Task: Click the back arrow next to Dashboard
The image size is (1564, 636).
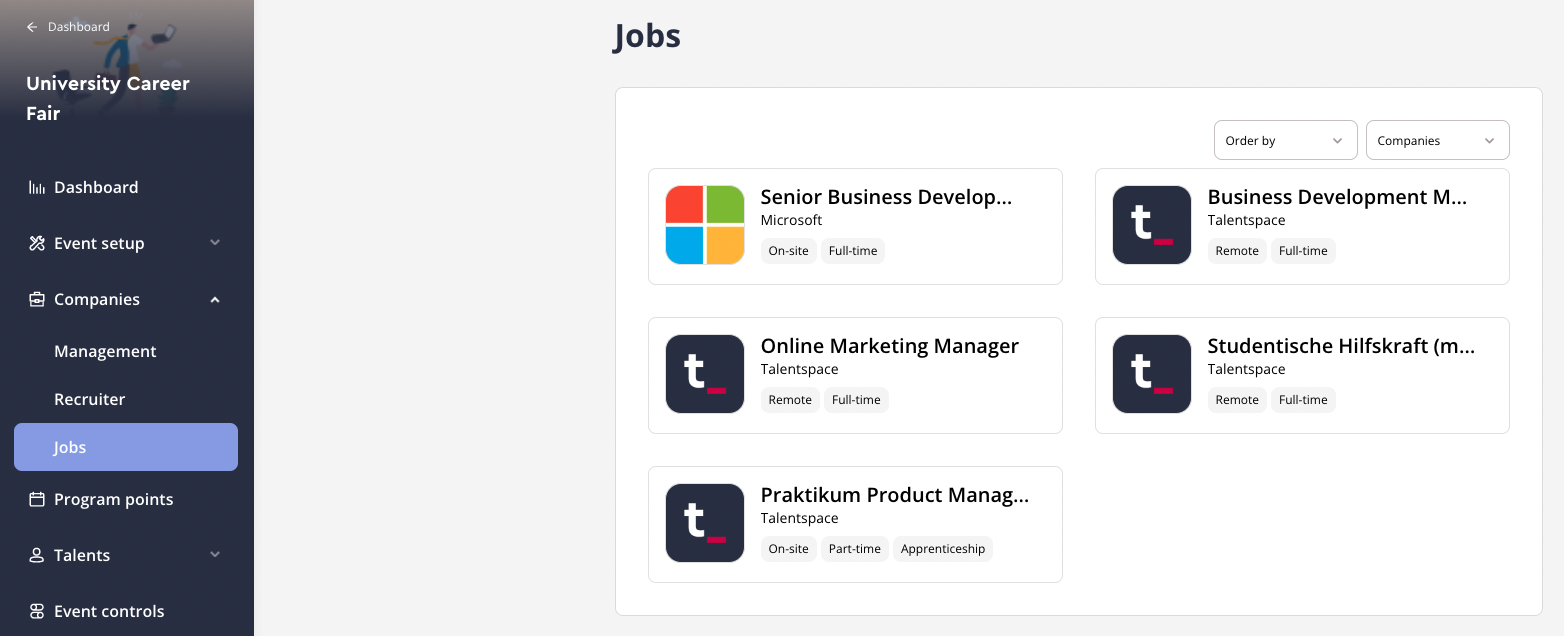Action: [32, 27]
